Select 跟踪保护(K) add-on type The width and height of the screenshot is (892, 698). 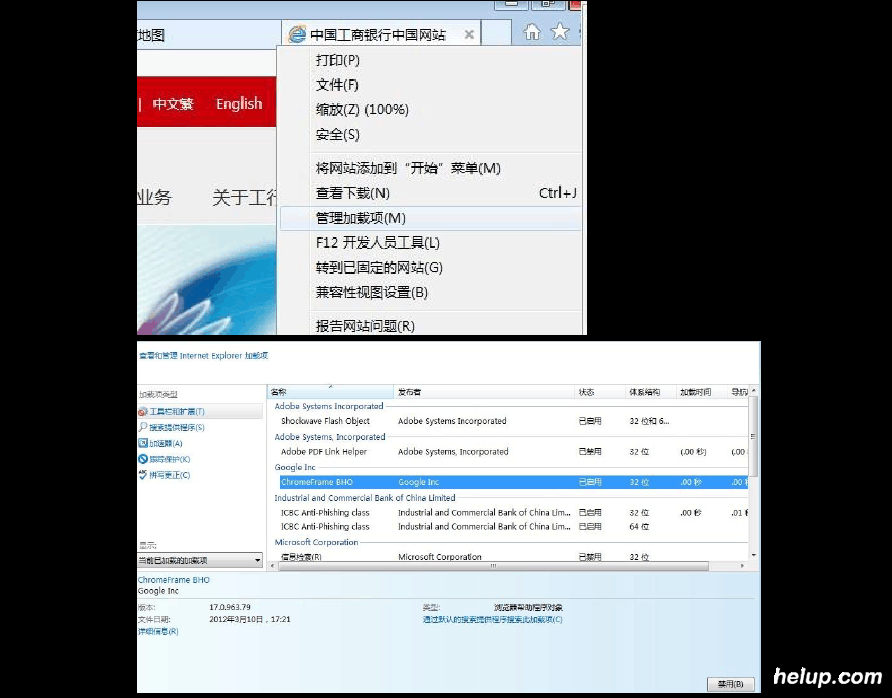(169, 459)
